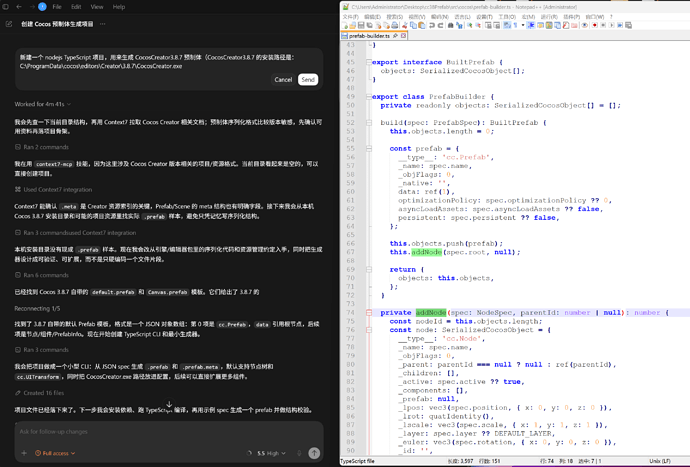690x467 pixels.
Task: Click the Monitoring eye icon in Notepad++ toolbar
Action: click(584, 25)
